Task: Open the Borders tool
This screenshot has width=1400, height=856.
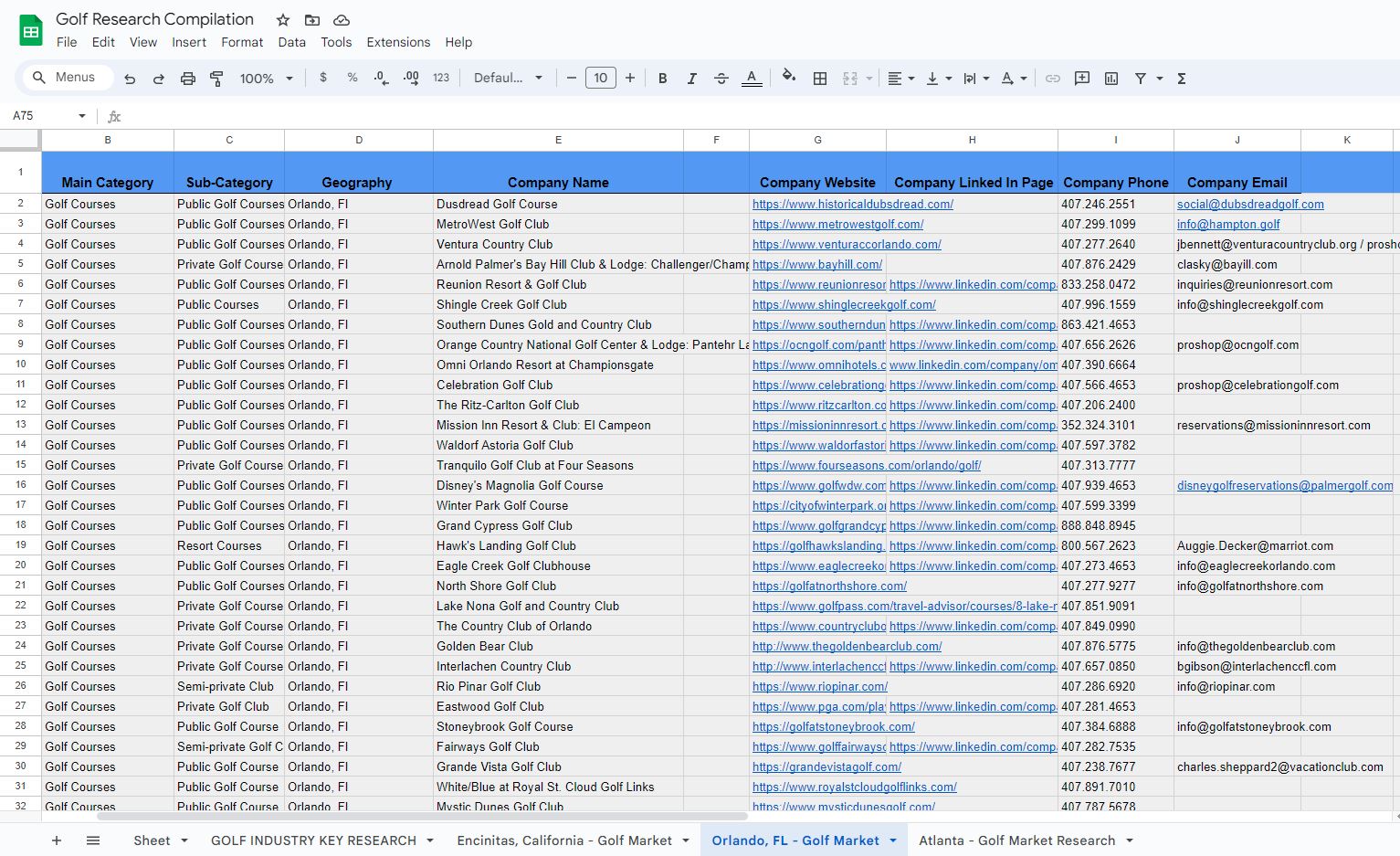Action: [x=820, y=79]
